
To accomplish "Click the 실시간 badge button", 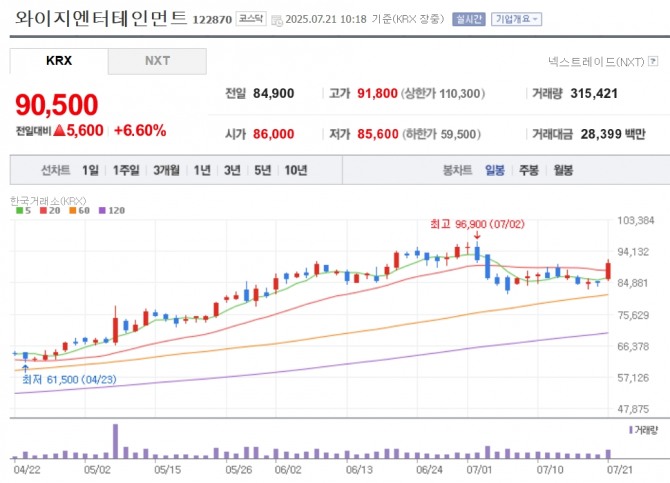I will coord(469,19).
